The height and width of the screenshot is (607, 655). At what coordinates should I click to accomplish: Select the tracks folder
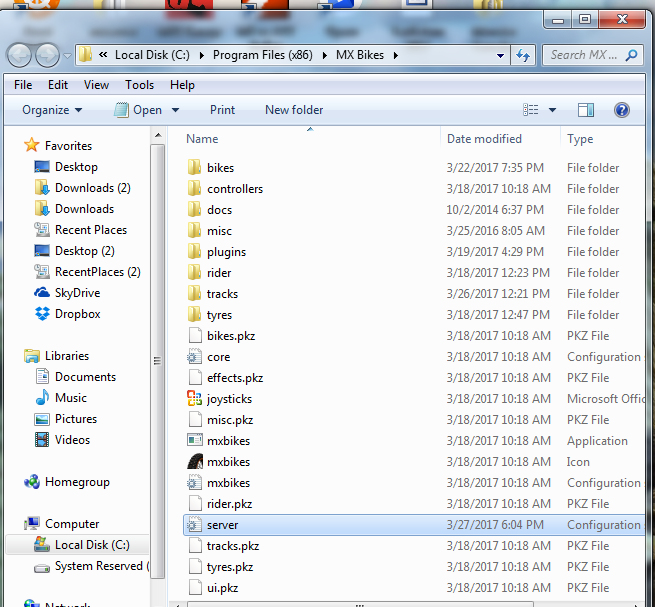coord(222,294)
